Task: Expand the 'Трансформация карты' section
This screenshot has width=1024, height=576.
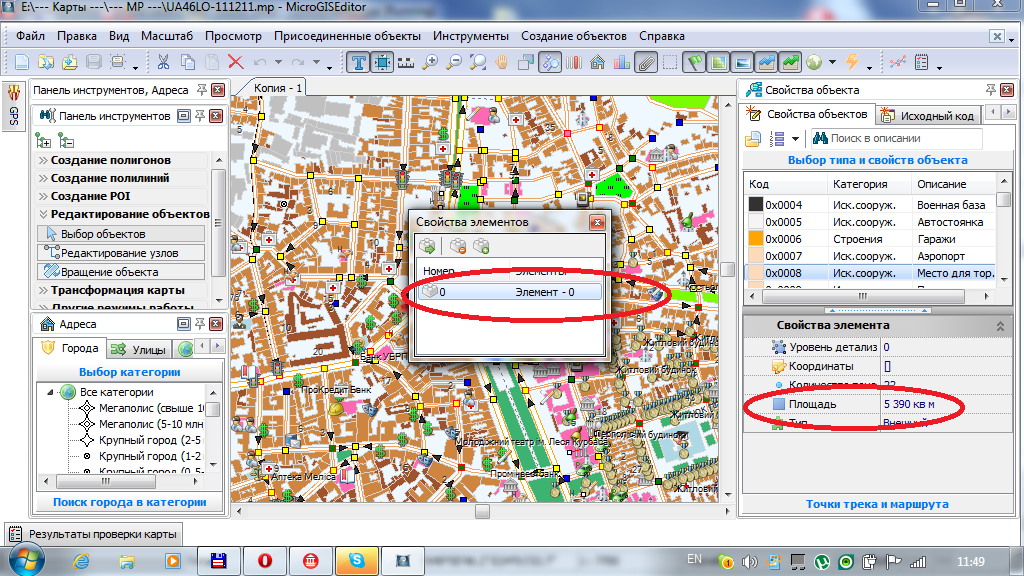Action: pyautogui.click(x=117, y=290)
